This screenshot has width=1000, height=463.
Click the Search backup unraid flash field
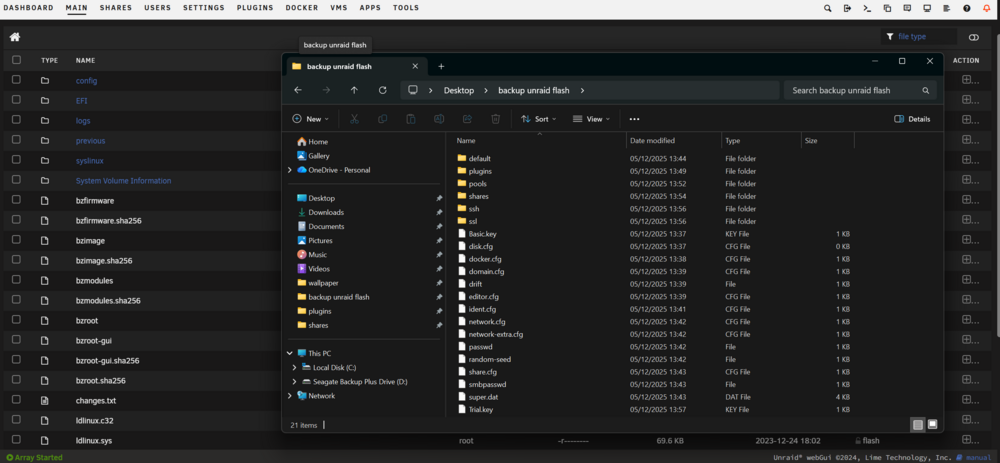pos(860,91)
